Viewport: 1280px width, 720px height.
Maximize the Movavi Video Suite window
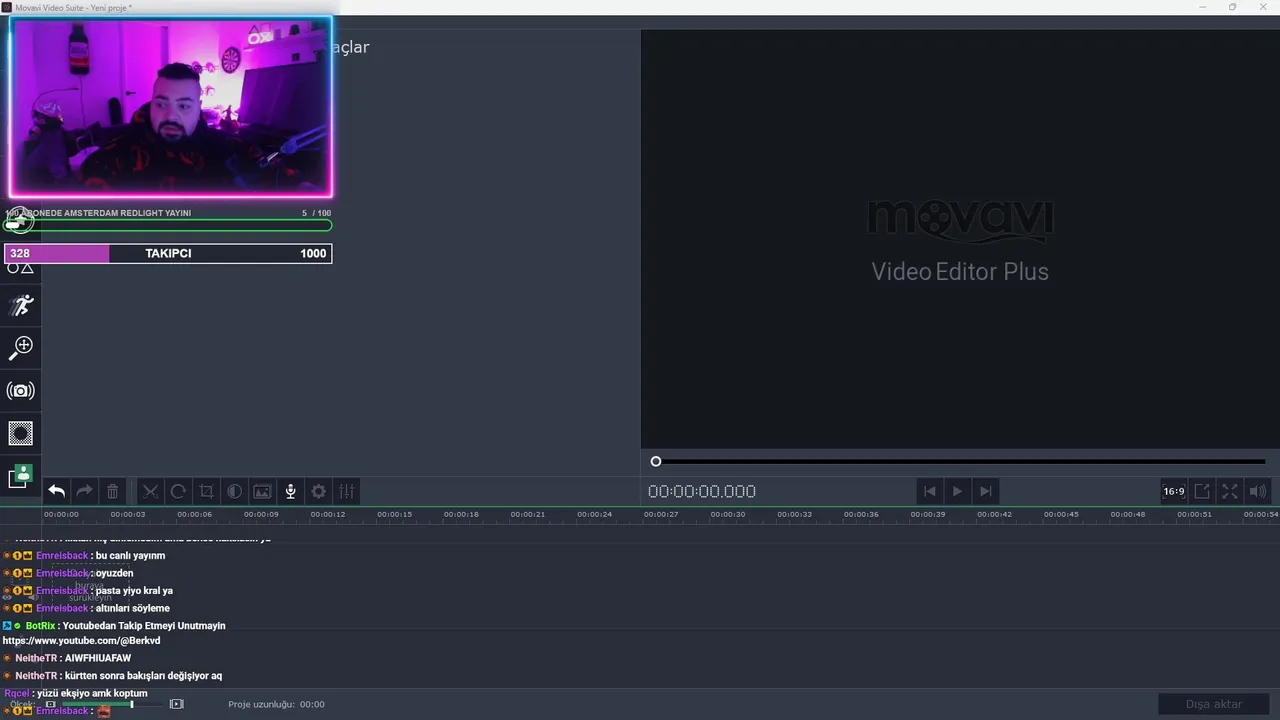1232,7
